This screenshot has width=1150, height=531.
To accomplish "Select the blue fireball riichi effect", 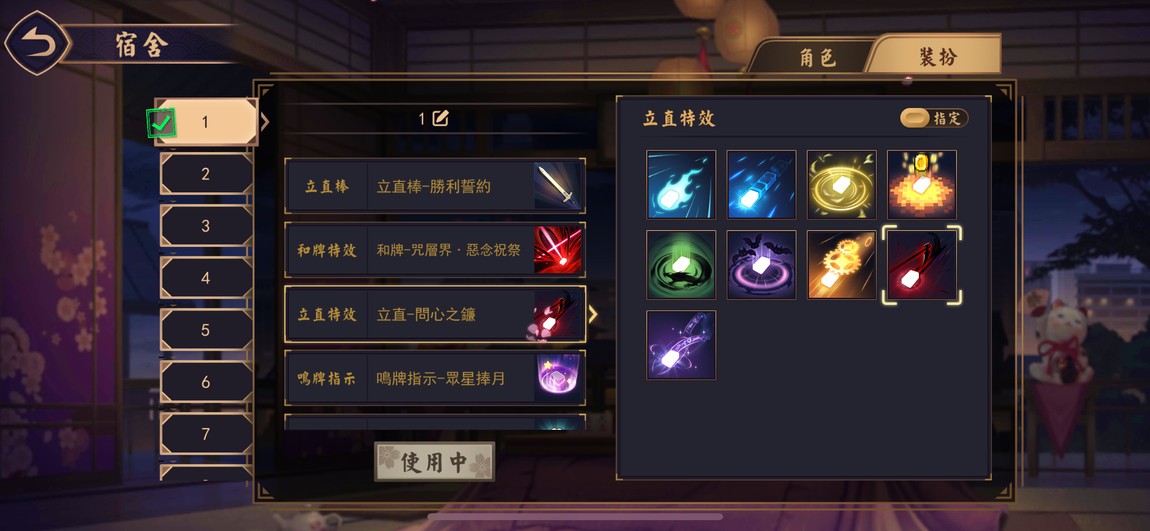I will 681,185.
